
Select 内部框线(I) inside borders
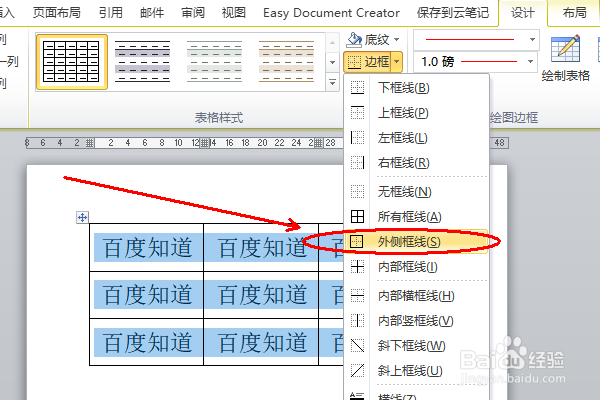[x=416, y=267]
